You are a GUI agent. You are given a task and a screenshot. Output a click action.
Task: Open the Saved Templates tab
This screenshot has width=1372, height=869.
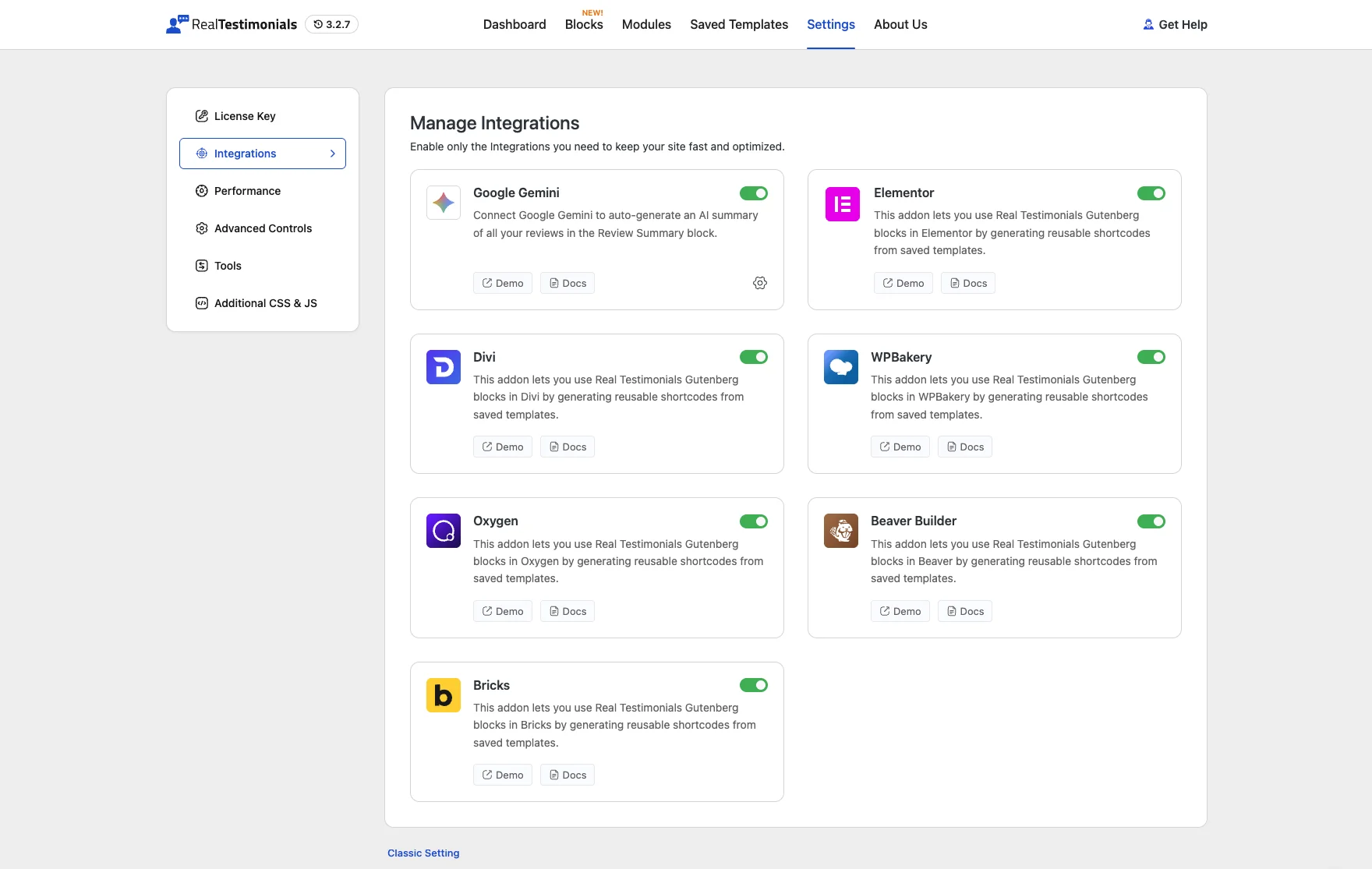tap(739, 24)
